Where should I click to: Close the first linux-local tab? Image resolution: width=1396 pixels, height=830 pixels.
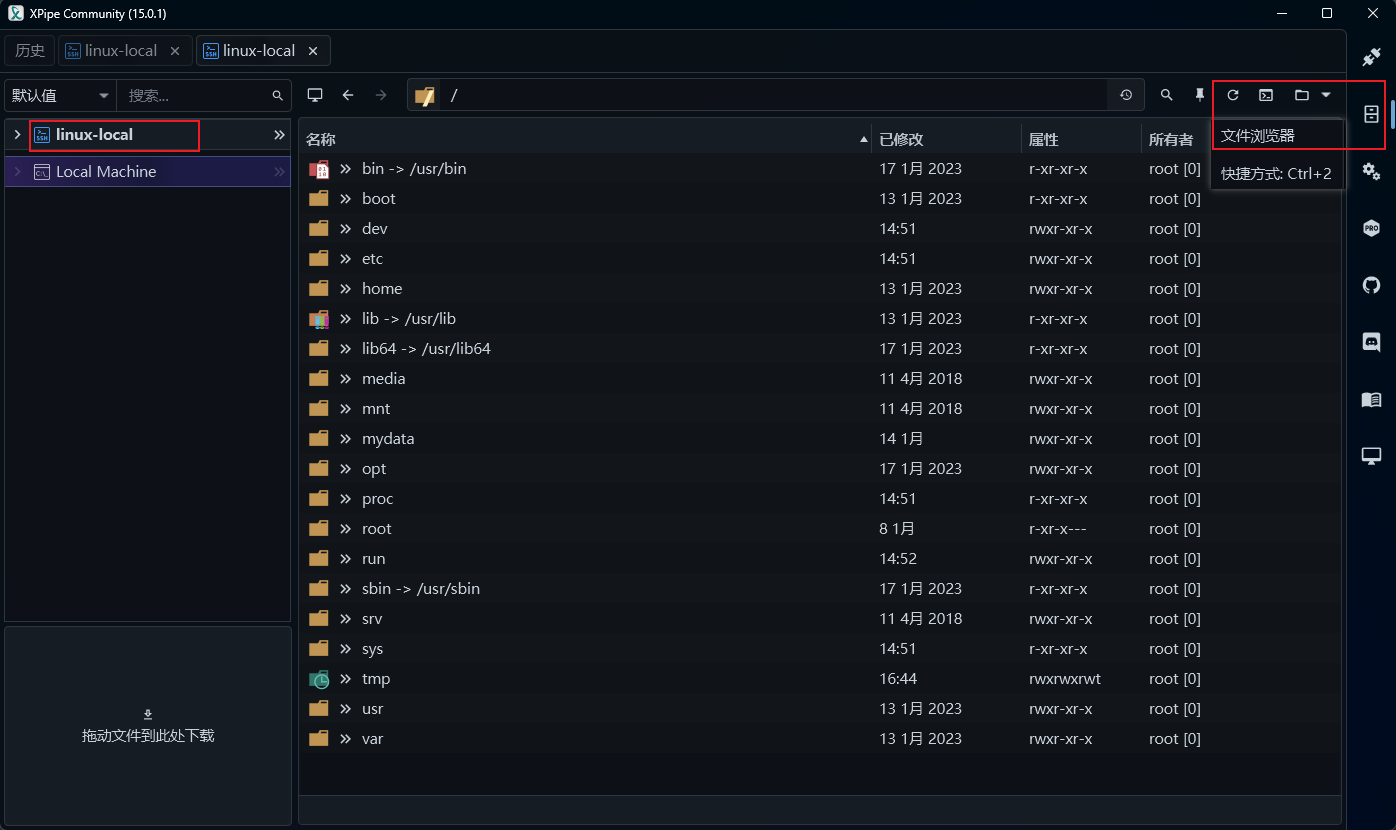[175, 51]
